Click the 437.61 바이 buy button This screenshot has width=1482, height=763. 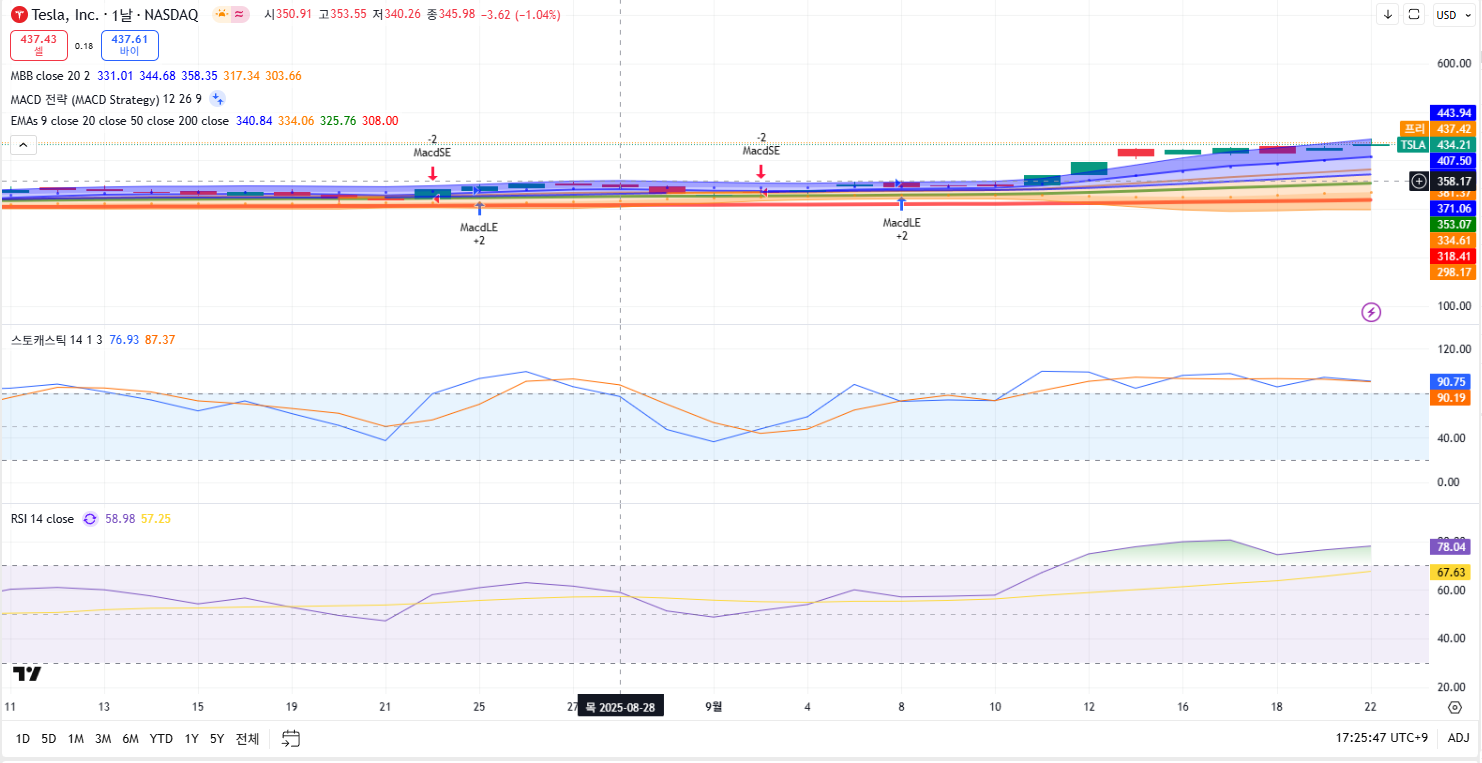click(x=130, y=45)
